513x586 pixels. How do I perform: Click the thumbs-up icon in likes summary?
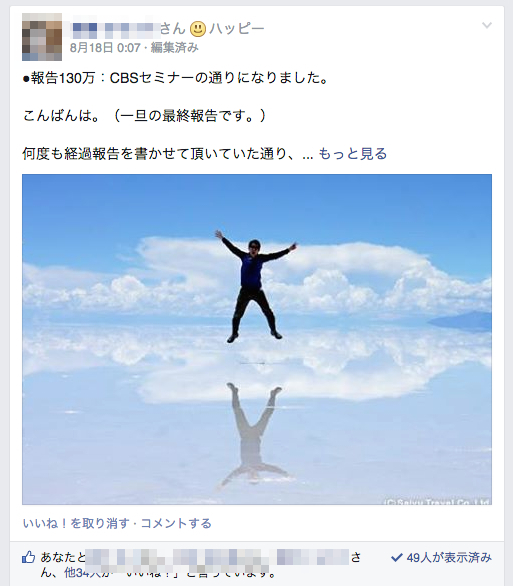[x=29, y=557]
